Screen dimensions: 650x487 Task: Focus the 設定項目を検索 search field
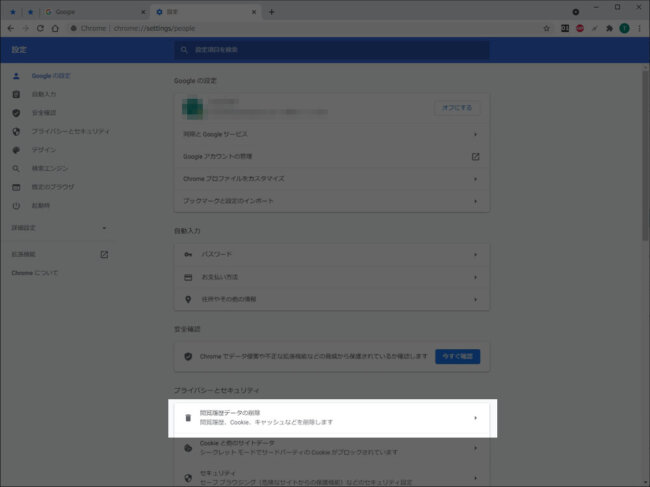pyautogui.click(x=332, y=50)
